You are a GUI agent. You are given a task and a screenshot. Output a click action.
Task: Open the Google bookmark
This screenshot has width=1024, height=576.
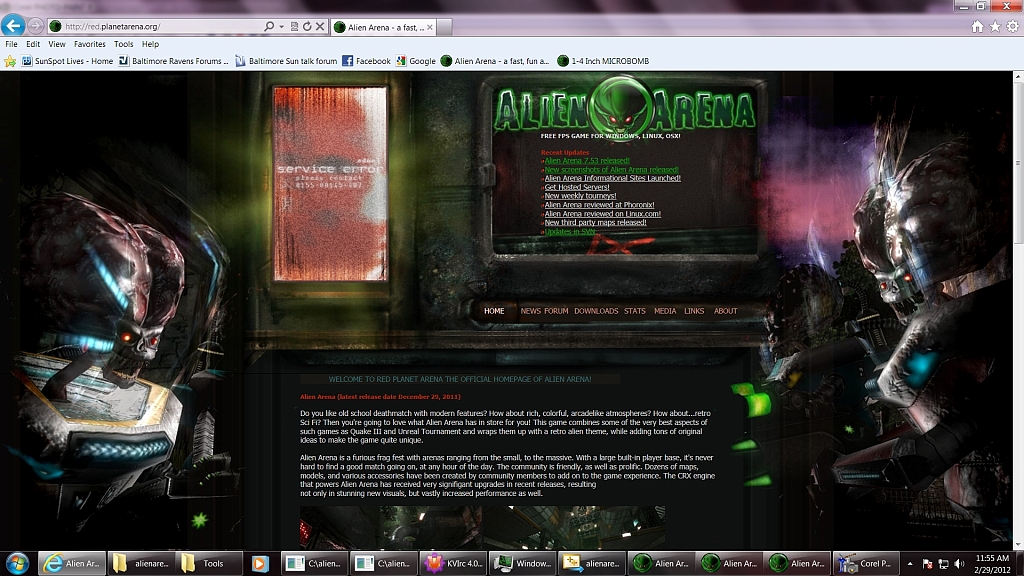click(x=416, y=61)
